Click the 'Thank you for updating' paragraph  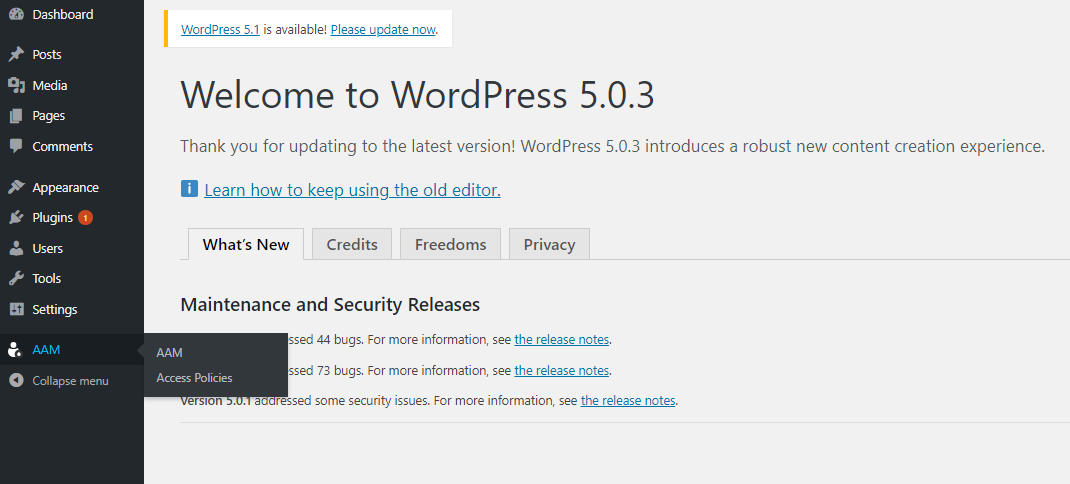(613, 147)
